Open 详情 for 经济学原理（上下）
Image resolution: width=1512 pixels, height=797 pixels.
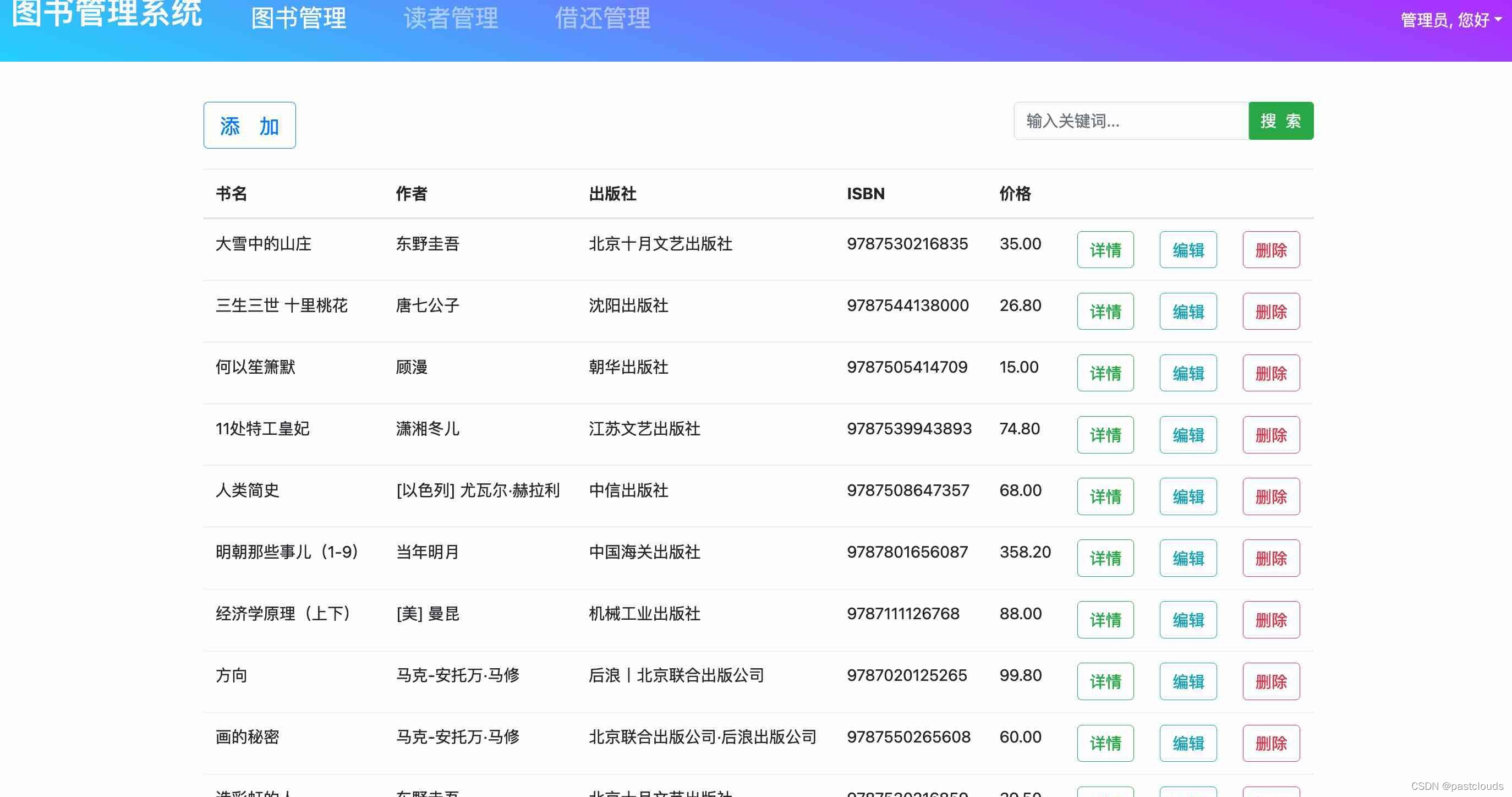click(x=1105, y=620)
